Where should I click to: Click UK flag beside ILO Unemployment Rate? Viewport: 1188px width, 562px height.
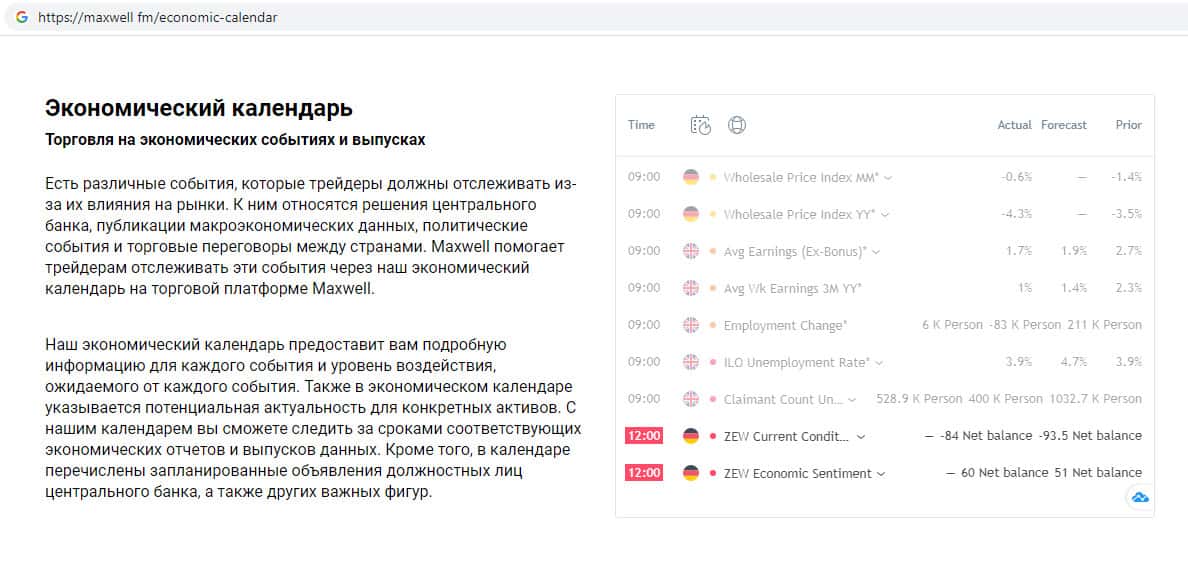click(x=690, y=362)
